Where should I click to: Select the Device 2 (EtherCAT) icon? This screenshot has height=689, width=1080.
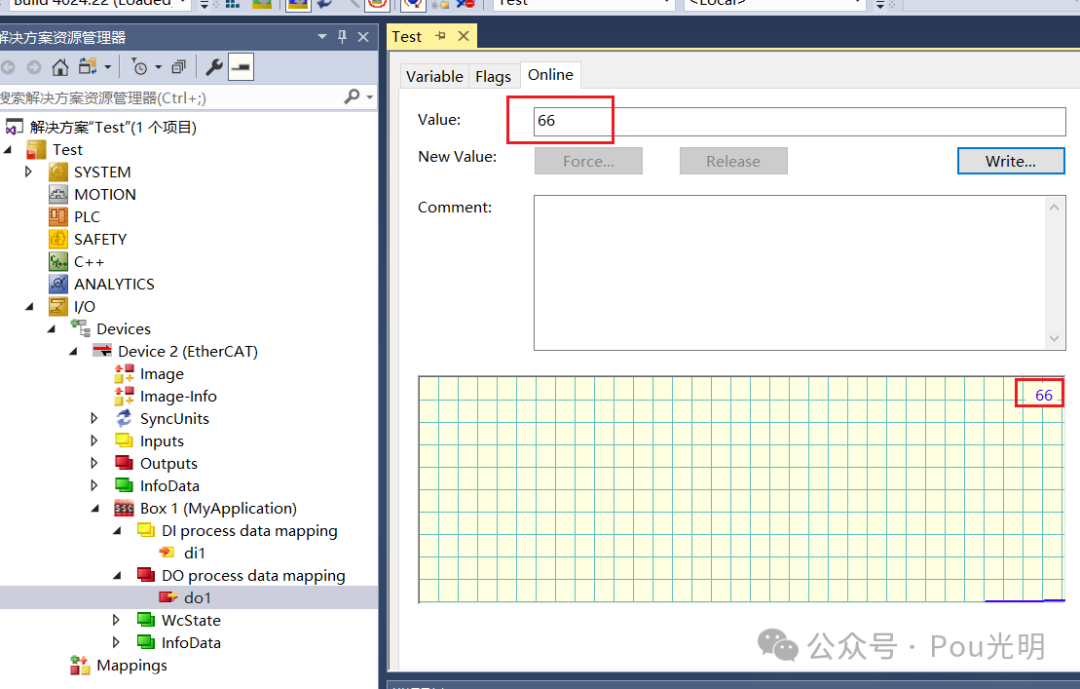[x=102, y=351]
